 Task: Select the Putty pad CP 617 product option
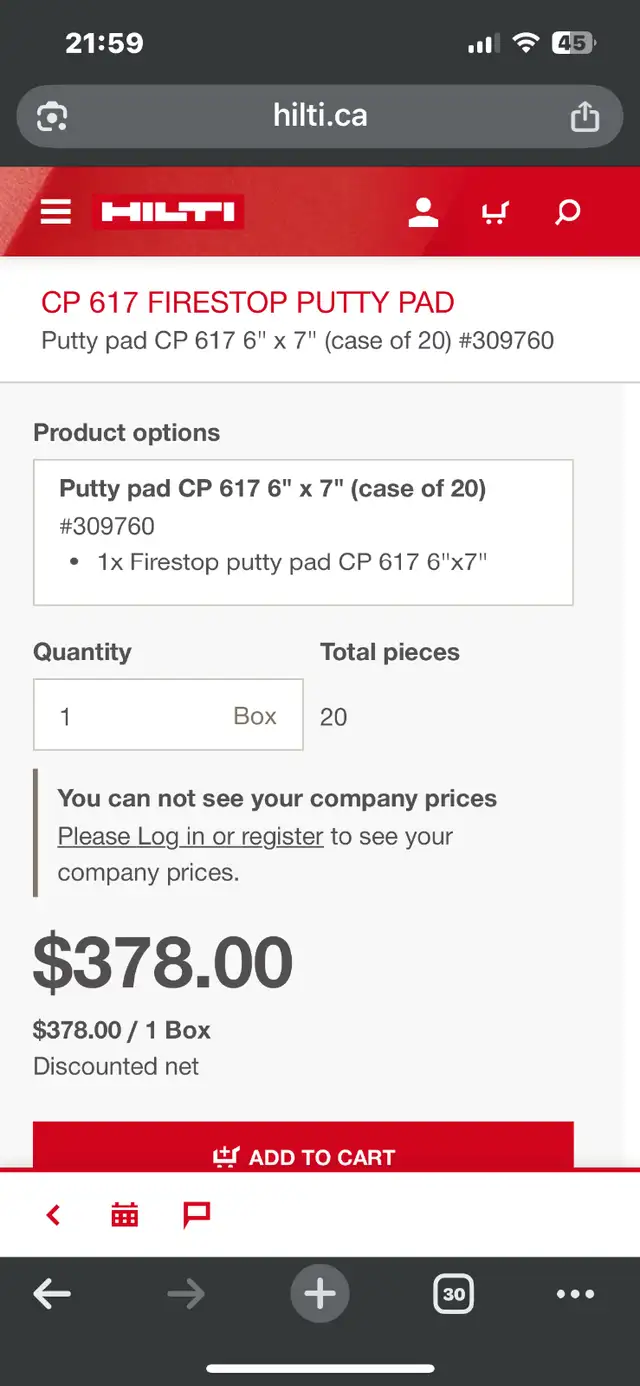(303, 532)
